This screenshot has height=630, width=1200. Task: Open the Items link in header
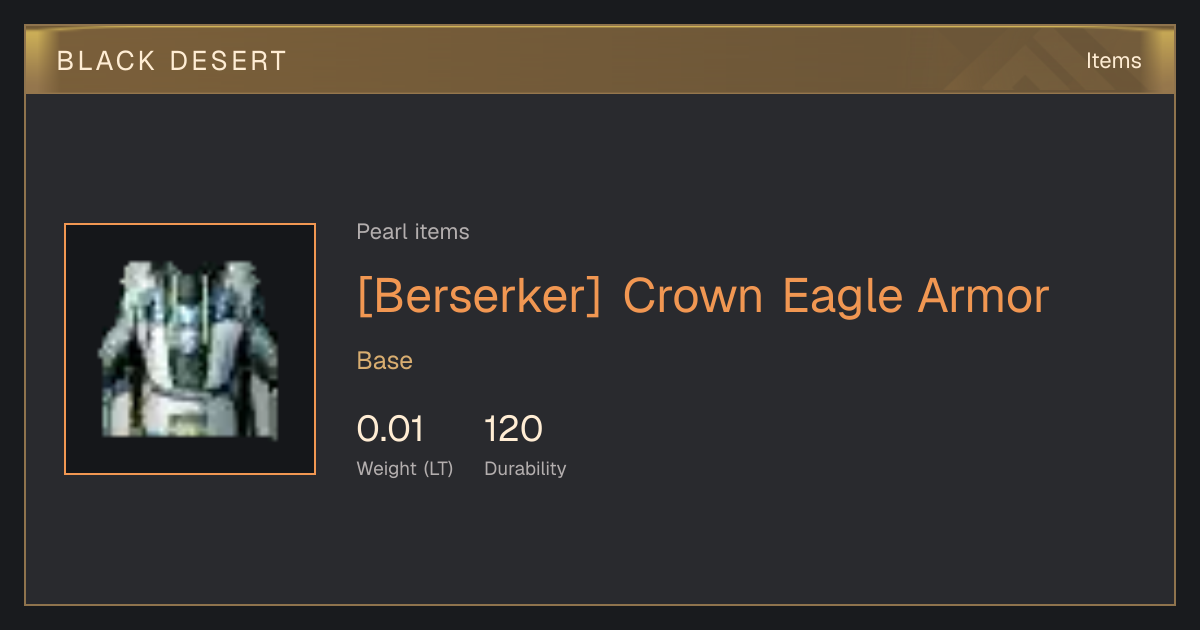[x=1113, y=61]
